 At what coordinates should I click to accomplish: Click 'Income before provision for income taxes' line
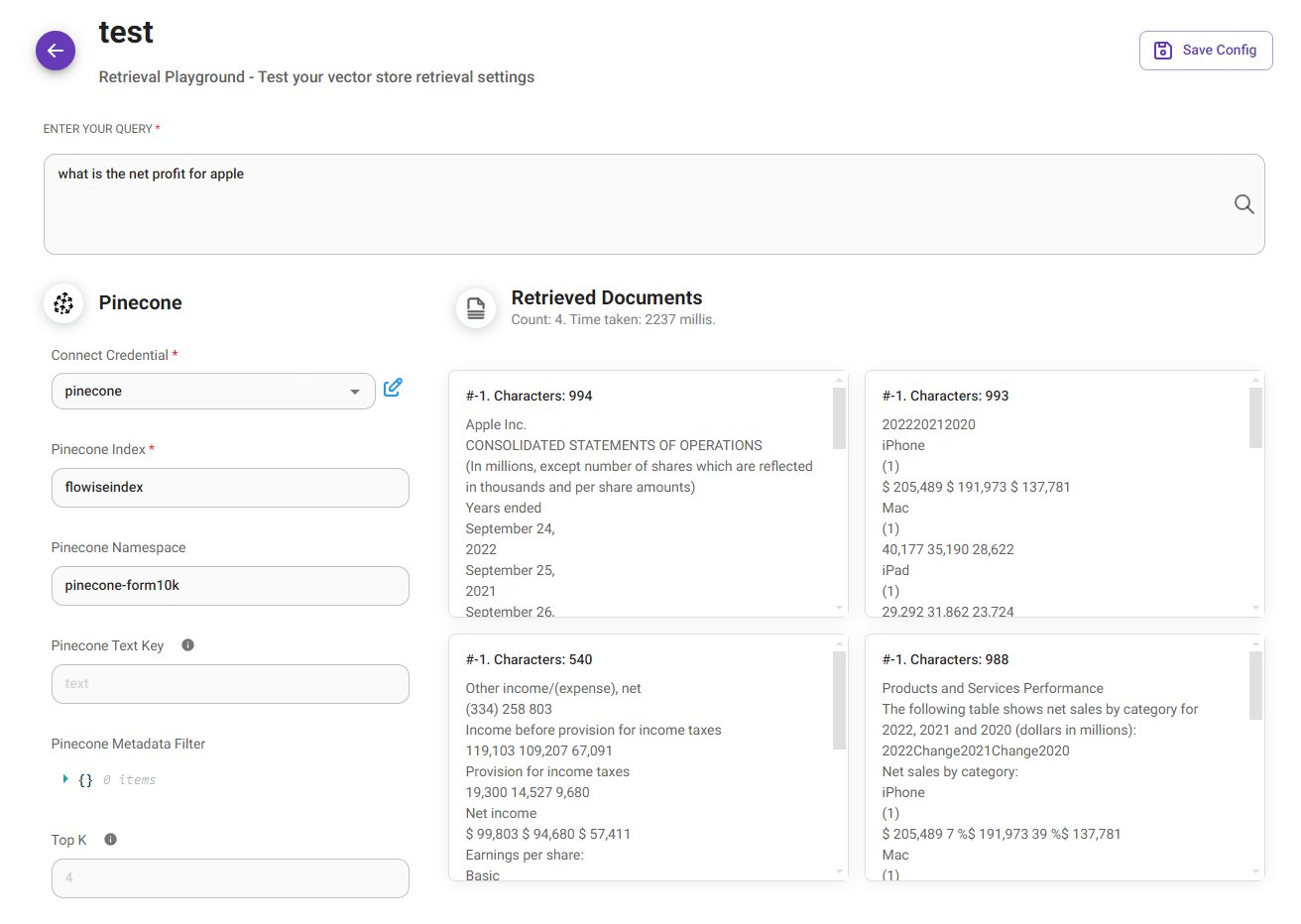pos(593,731)
